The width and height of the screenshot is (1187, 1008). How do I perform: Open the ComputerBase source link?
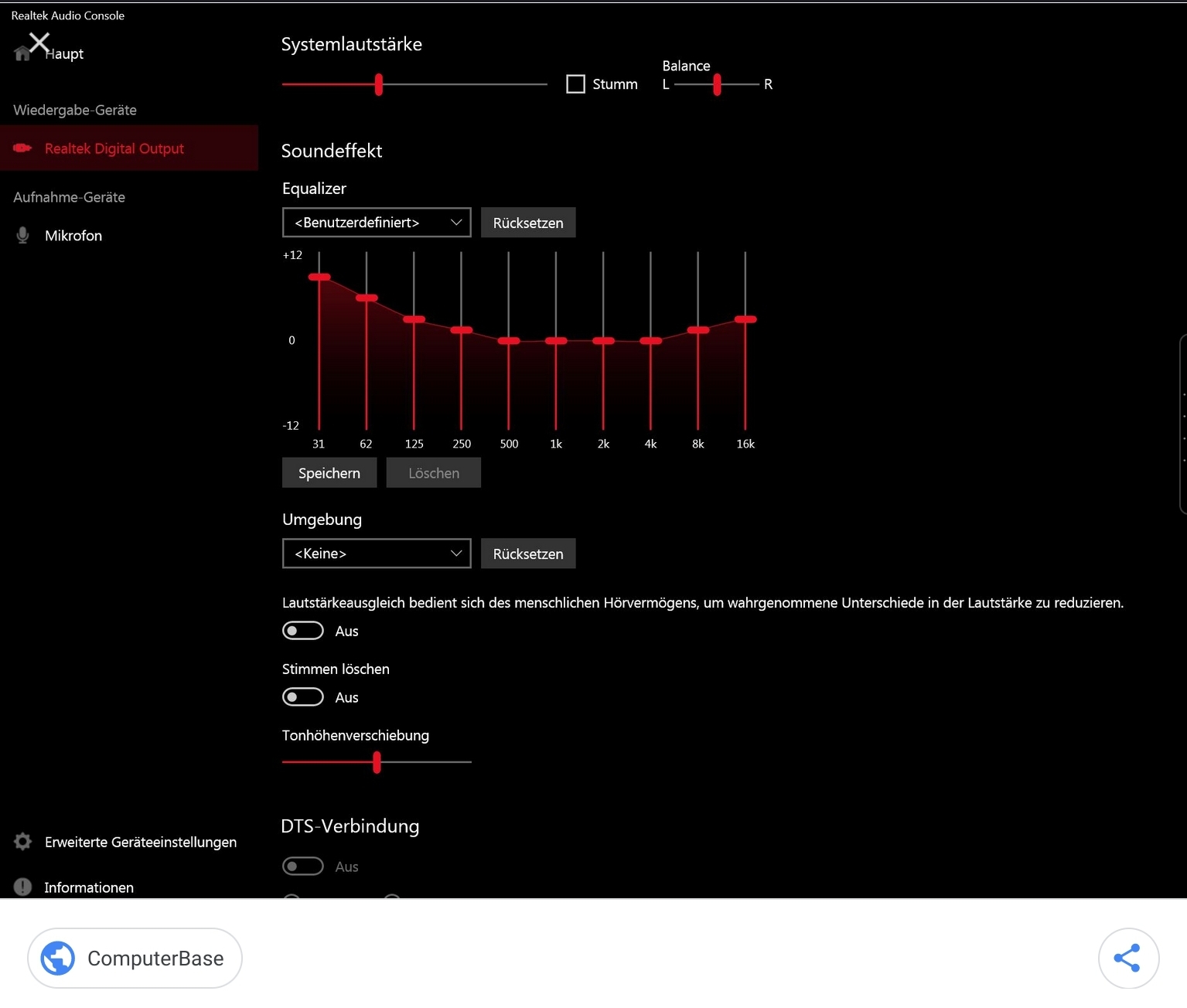(x=135, y=959)
